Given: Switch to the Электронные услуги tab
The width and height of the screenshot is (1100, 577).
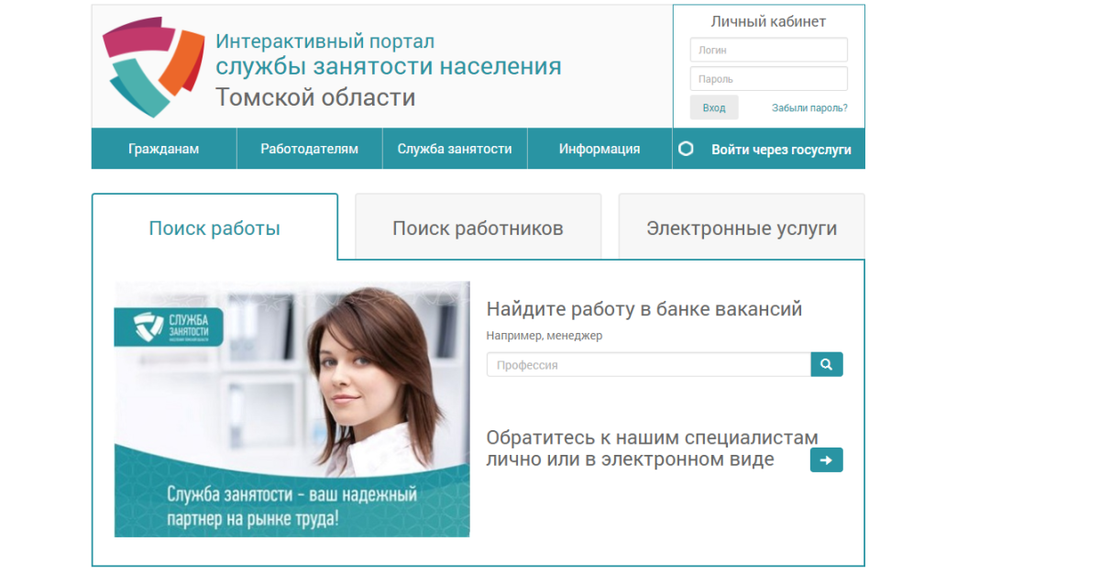Looking at the screenshot, I should click(x=741, y=227).
